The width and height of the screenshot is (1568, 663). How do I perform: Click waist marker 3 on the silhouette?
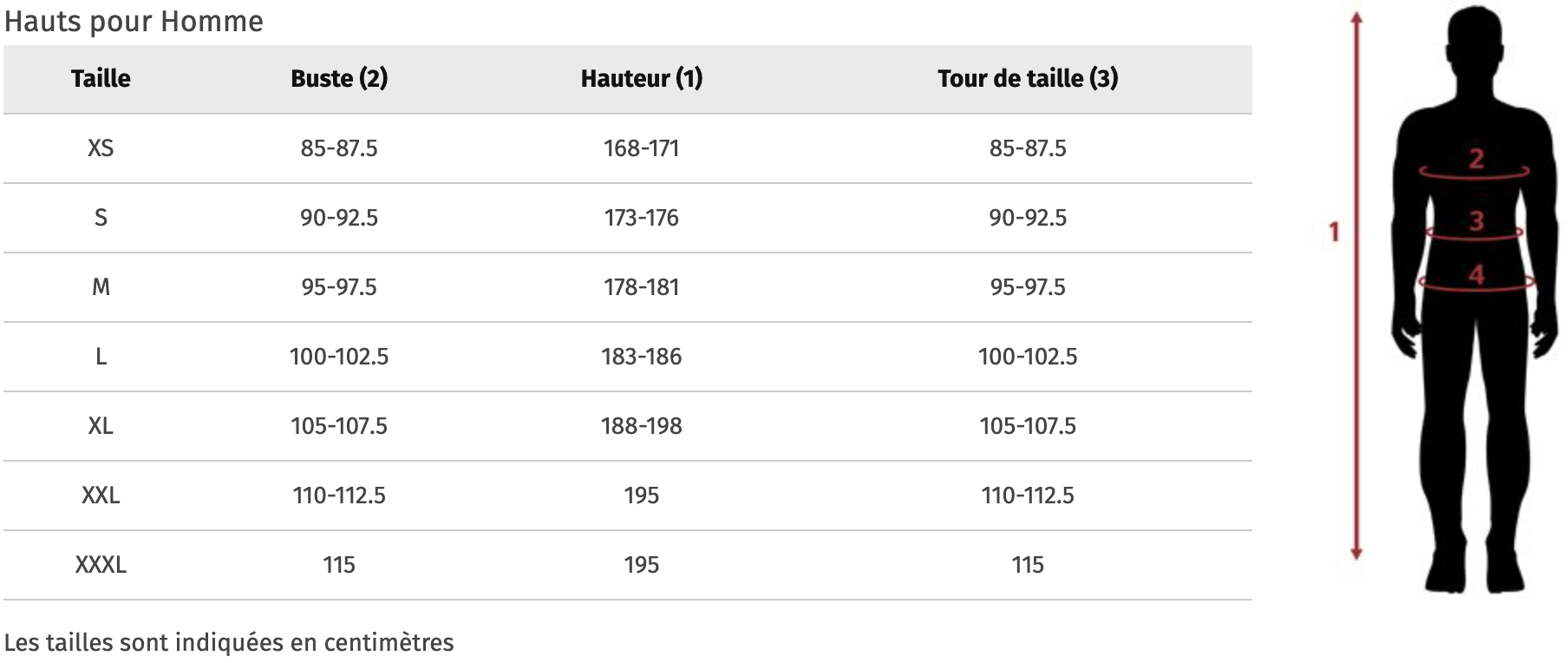pyautogui.click(x=1476, y=220)
